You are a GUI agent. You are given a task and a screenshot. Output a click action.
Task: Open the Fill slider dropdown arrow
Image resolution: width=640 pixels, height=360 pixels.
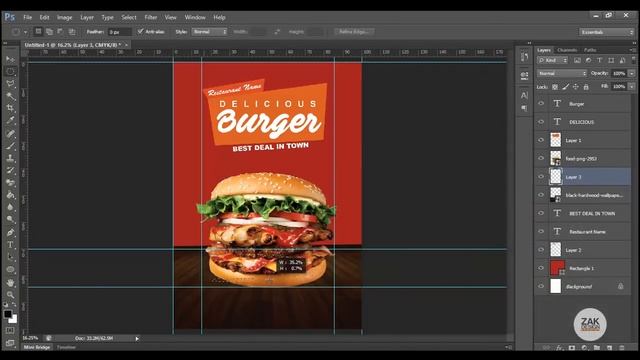pyautogui.click(x=632, y=87)
